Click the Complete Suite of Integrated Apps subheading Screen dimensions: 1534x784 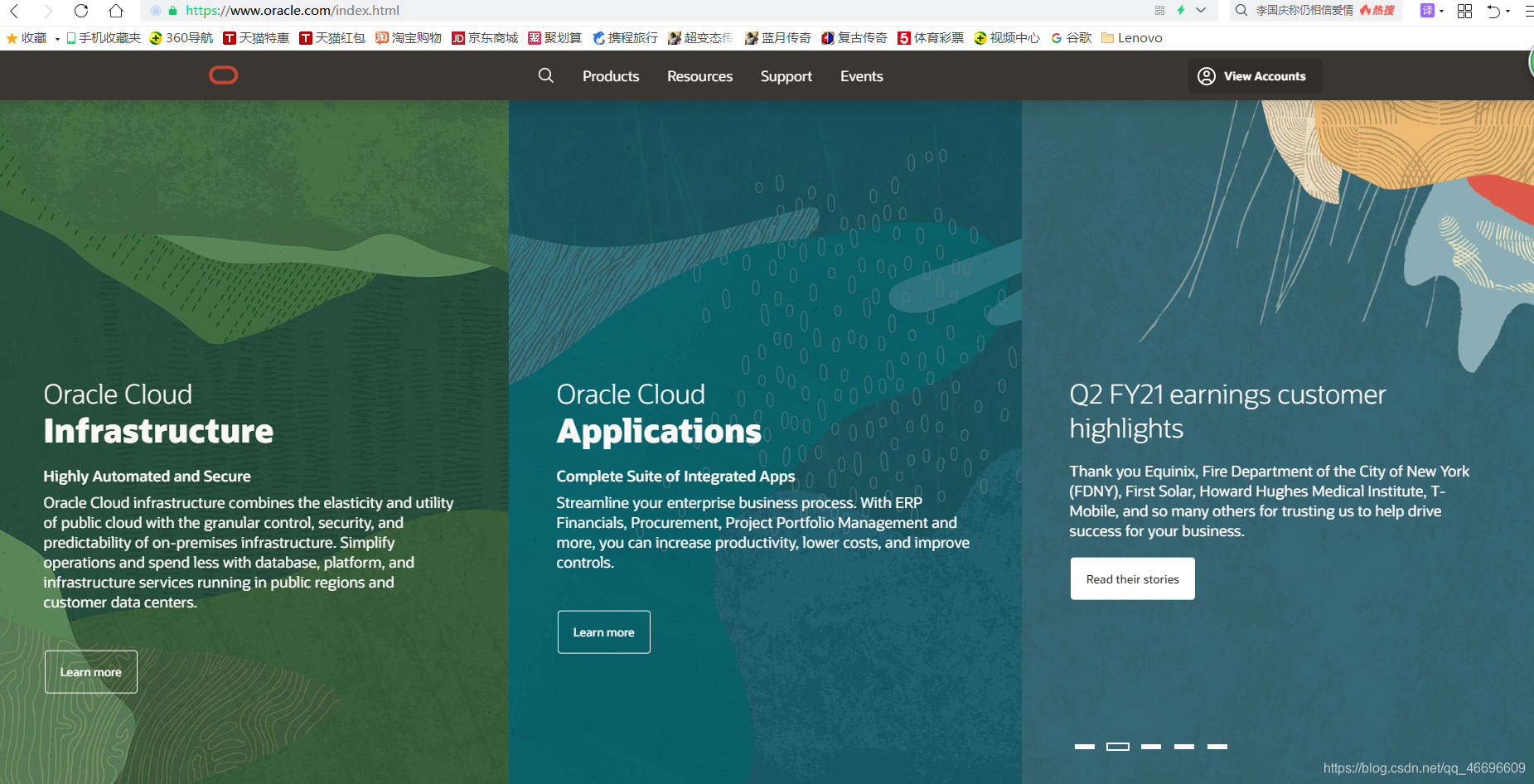click(x=675, y=477)
